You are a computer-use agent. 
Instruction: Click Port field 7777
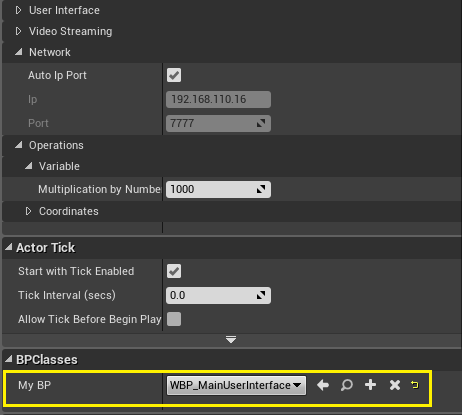(x=218, y=123)
